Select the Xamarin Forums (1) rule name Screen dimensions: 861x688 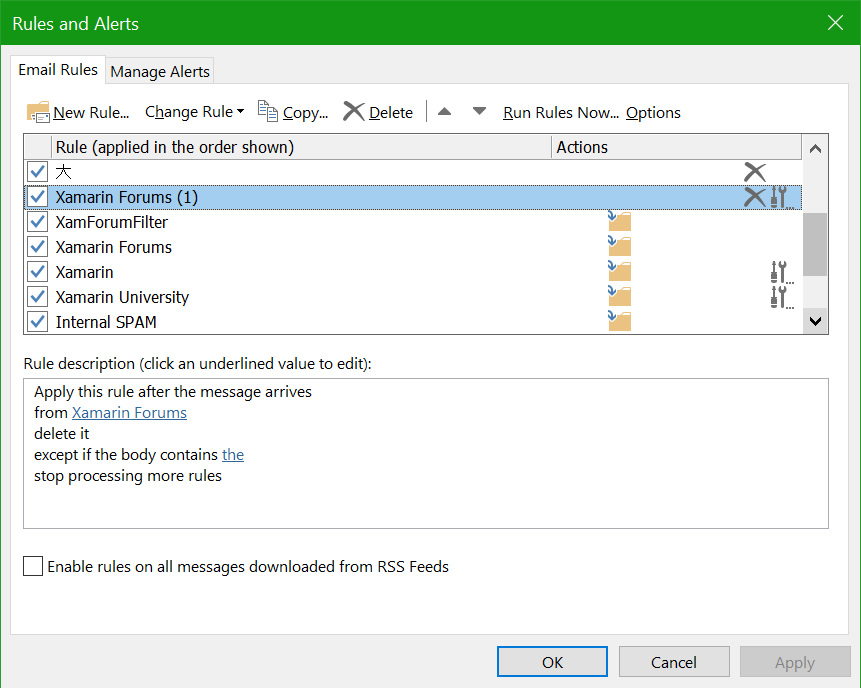[126, 197]
